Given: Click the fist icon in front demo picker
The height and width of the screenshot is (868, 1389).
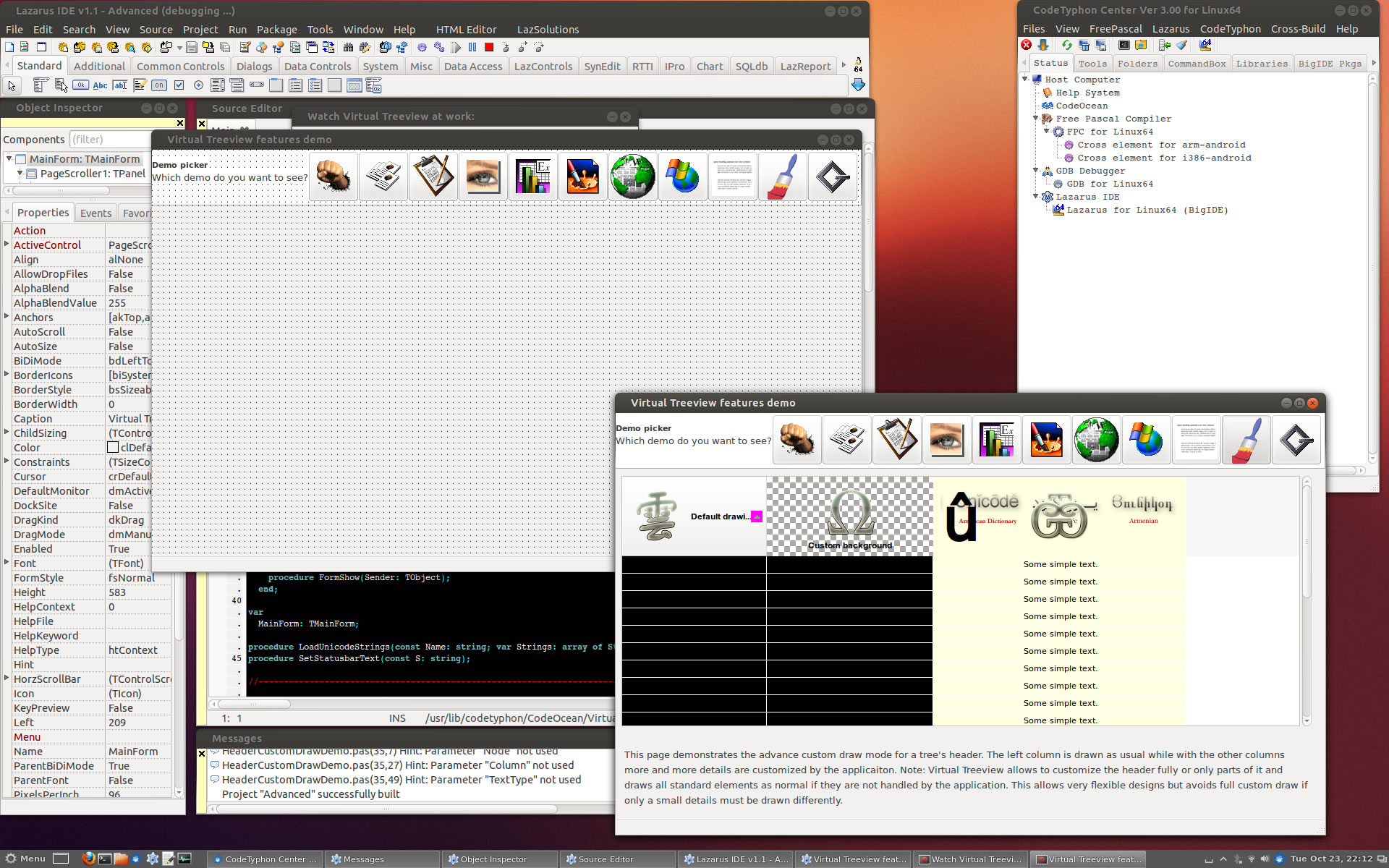Looking at the screenshot, I should (x=797, y=440).
